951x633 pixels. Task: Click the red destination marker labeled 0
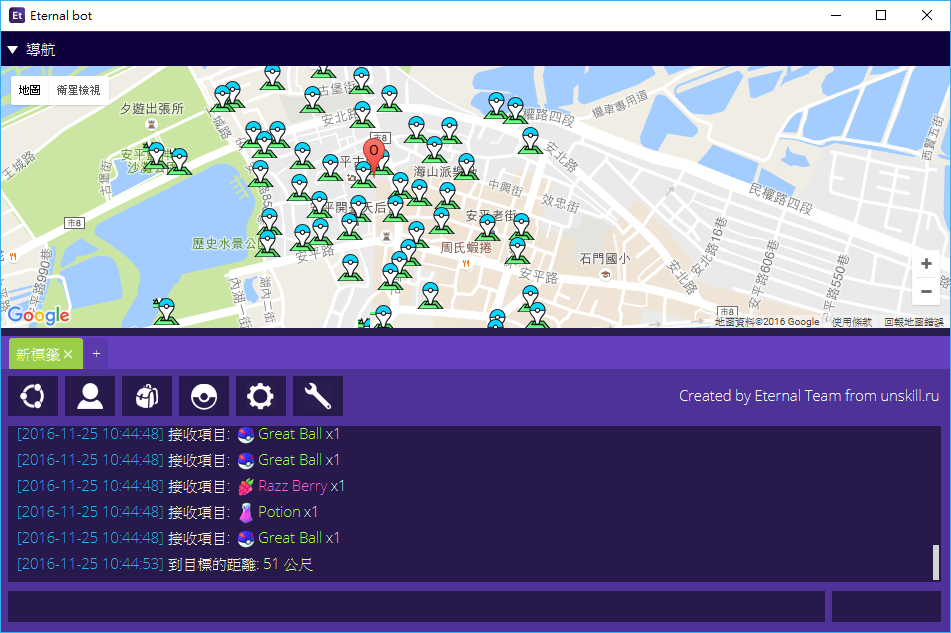point(374,157)
